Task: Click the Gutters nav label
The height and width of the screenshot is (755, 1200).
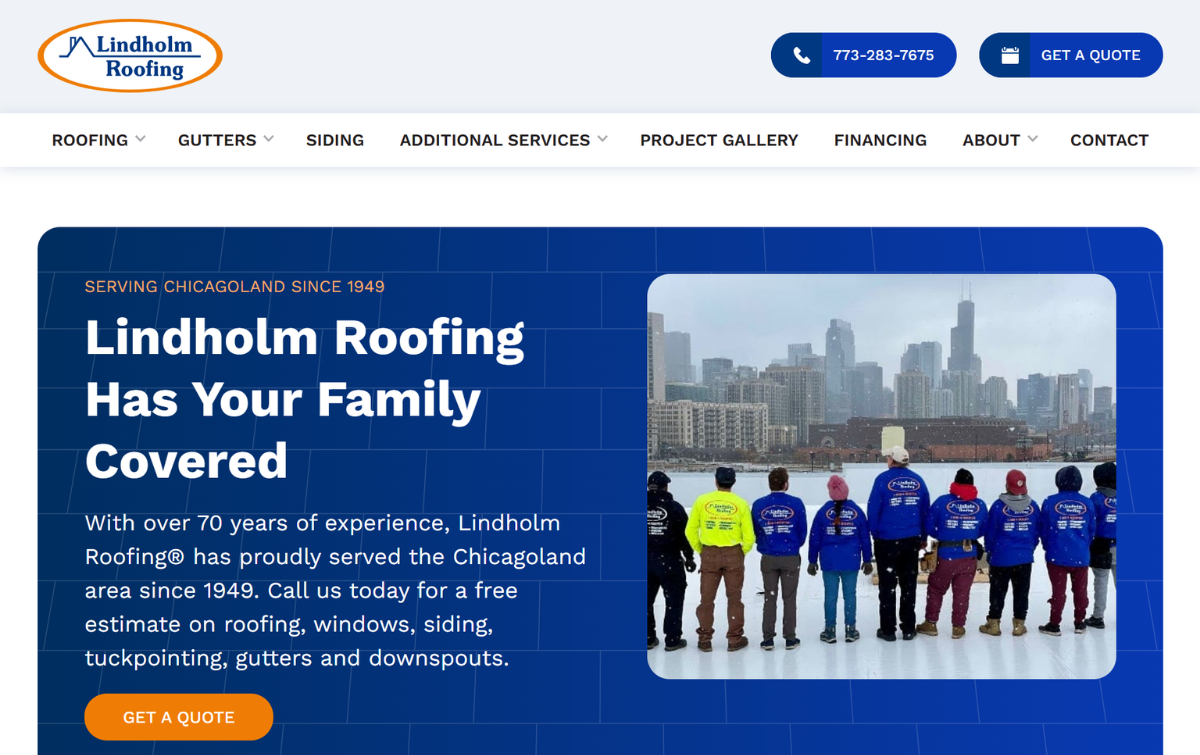Action: coord(217,140)
